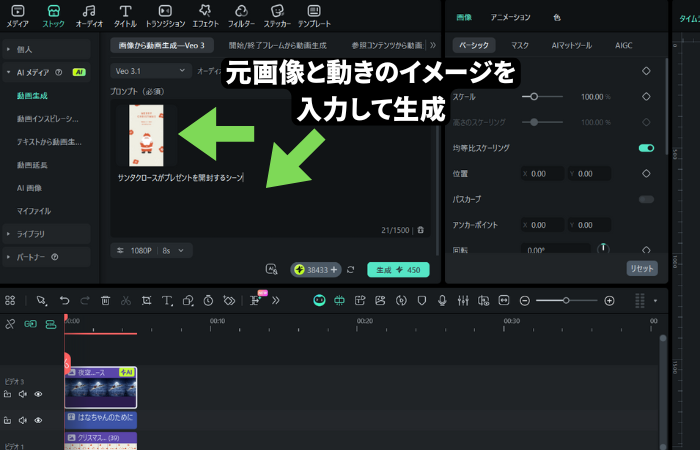Switch to 開始/終了フレームから動画生成 tab
Viewport: 700px width, 450px height.
pyautogui.click(x=278, y=46)
